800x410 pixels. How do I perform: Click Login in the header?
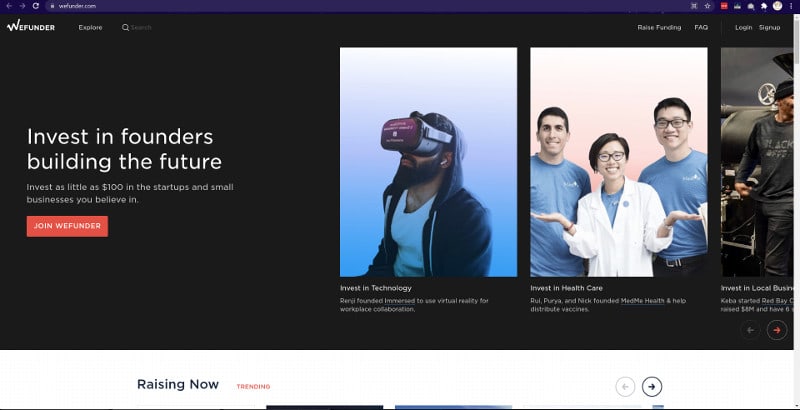tap(743, 28)
